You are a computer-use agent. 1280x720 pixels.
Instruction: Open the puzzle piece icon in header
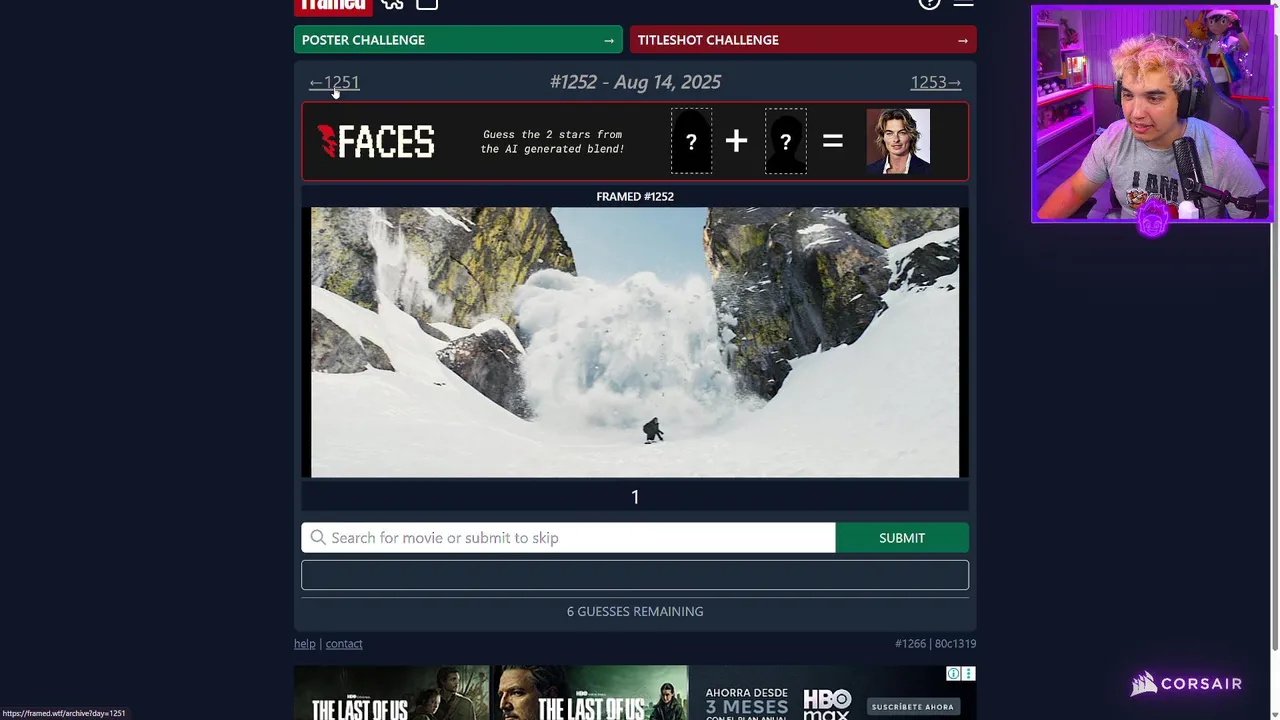(x=392, y=4)
